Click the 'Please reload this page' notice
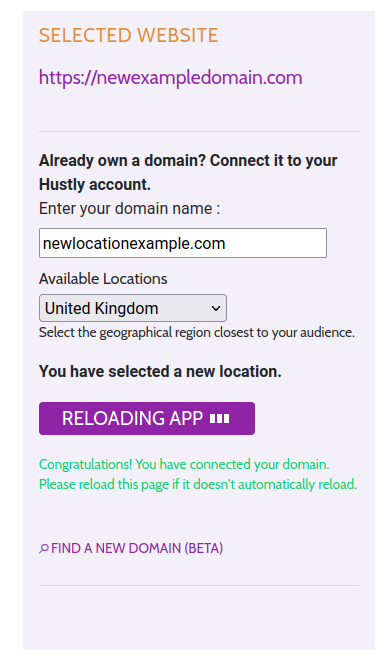The width and height of the screenshot is (391, 659). pyautogui.click(x=198, y=484)
